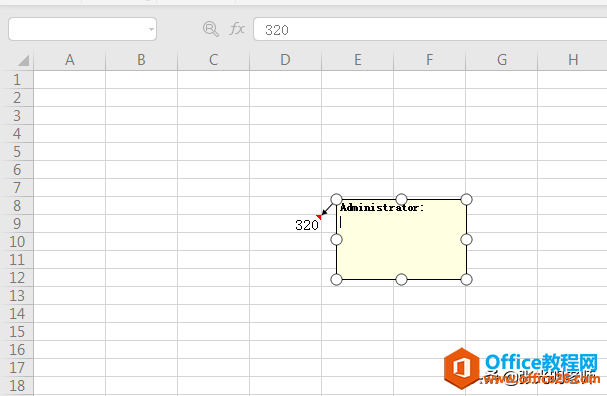Click comment box left-middle resize handle
Screen dimensions: 607x396
(x=336, y=240)
